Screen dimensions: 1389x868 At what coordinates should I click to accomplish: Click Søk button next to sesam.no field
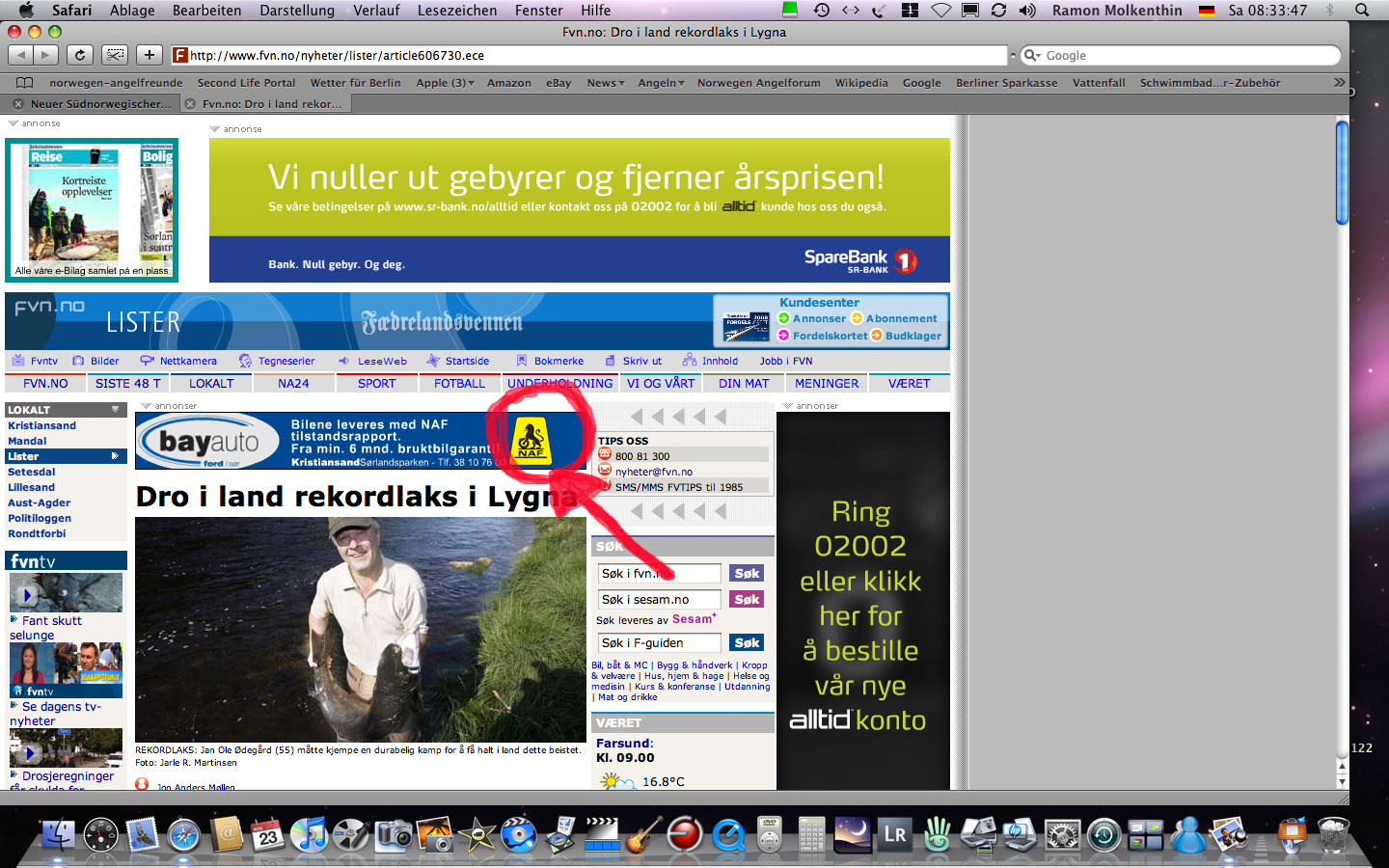pyautogui.click(x=747, y=600)
